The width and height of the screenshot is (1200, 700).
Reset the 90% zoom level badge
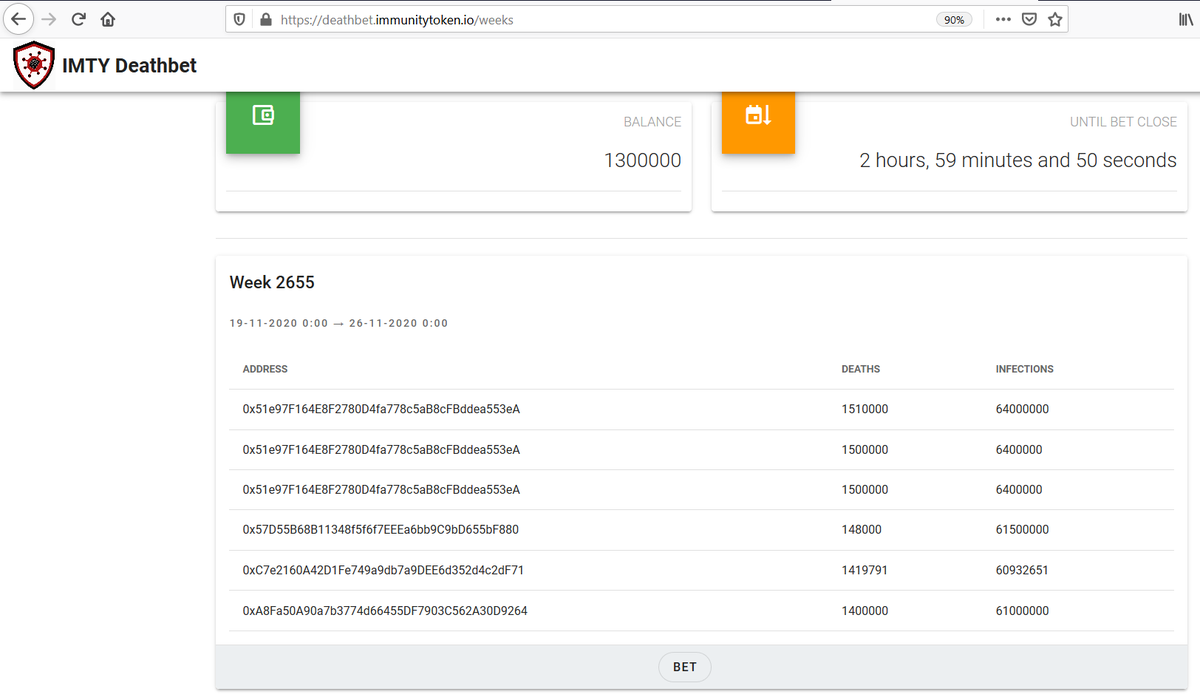(955, 19)
